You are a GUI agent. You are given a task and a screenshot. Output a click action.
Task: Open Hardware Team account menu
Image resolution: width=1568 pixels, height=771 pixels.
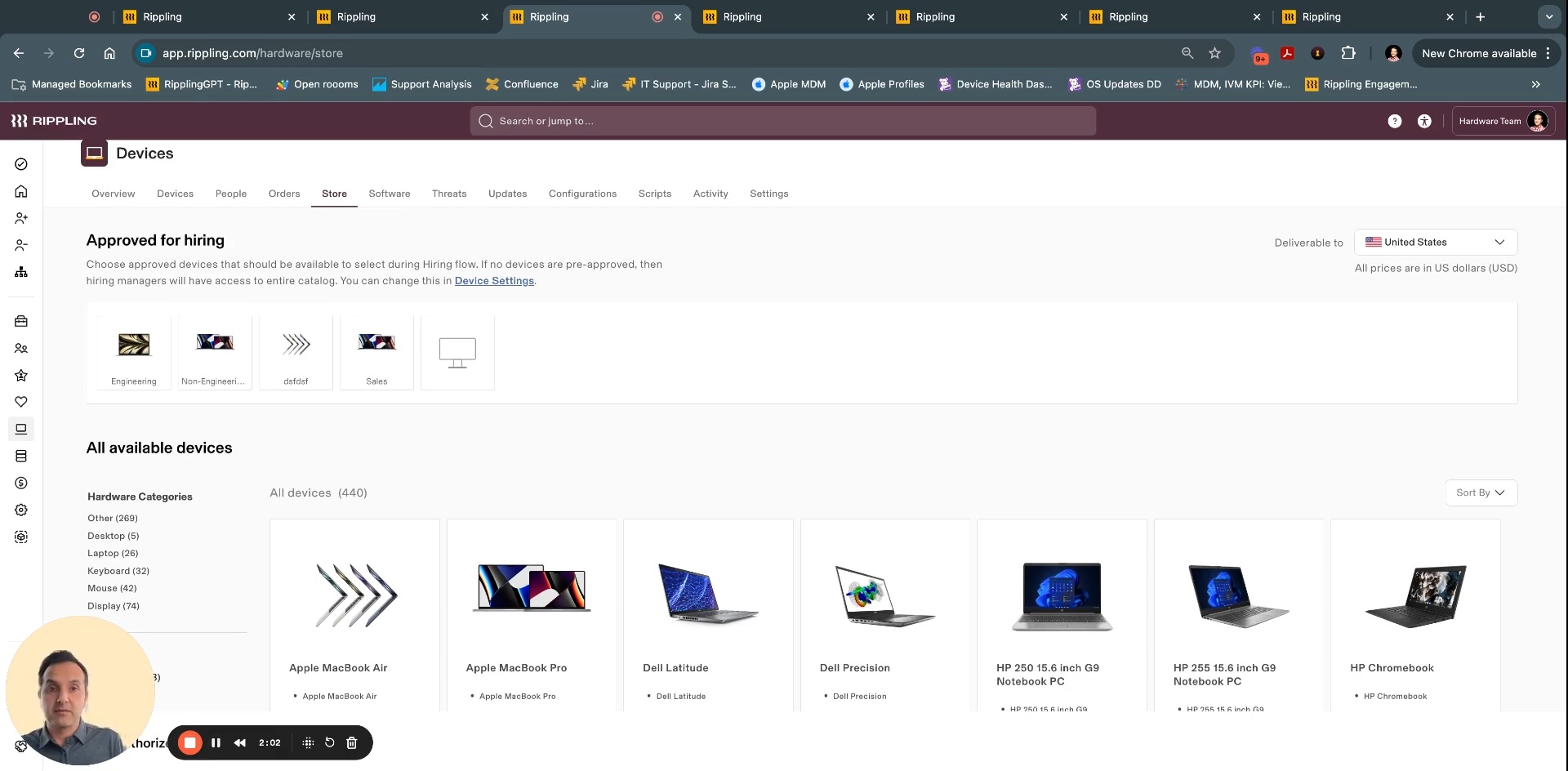pos(1503,121)
